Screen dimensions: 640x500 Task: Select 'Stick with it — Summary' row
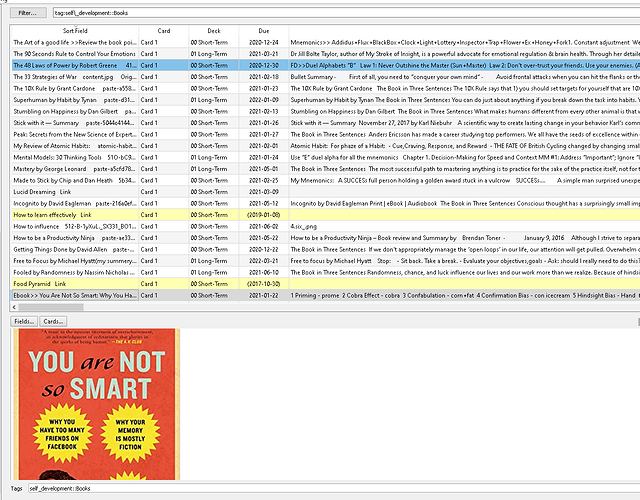325,123
